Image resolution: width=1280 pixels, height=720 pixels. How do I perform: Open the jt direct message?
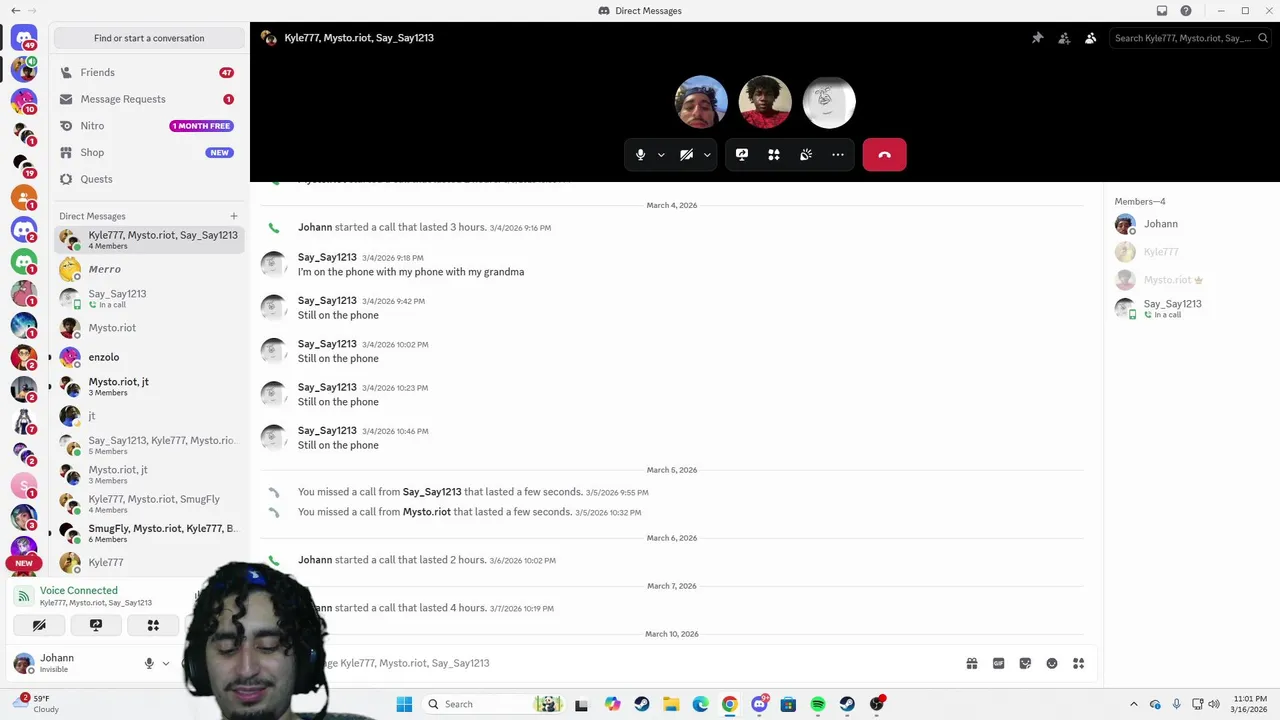149,415
